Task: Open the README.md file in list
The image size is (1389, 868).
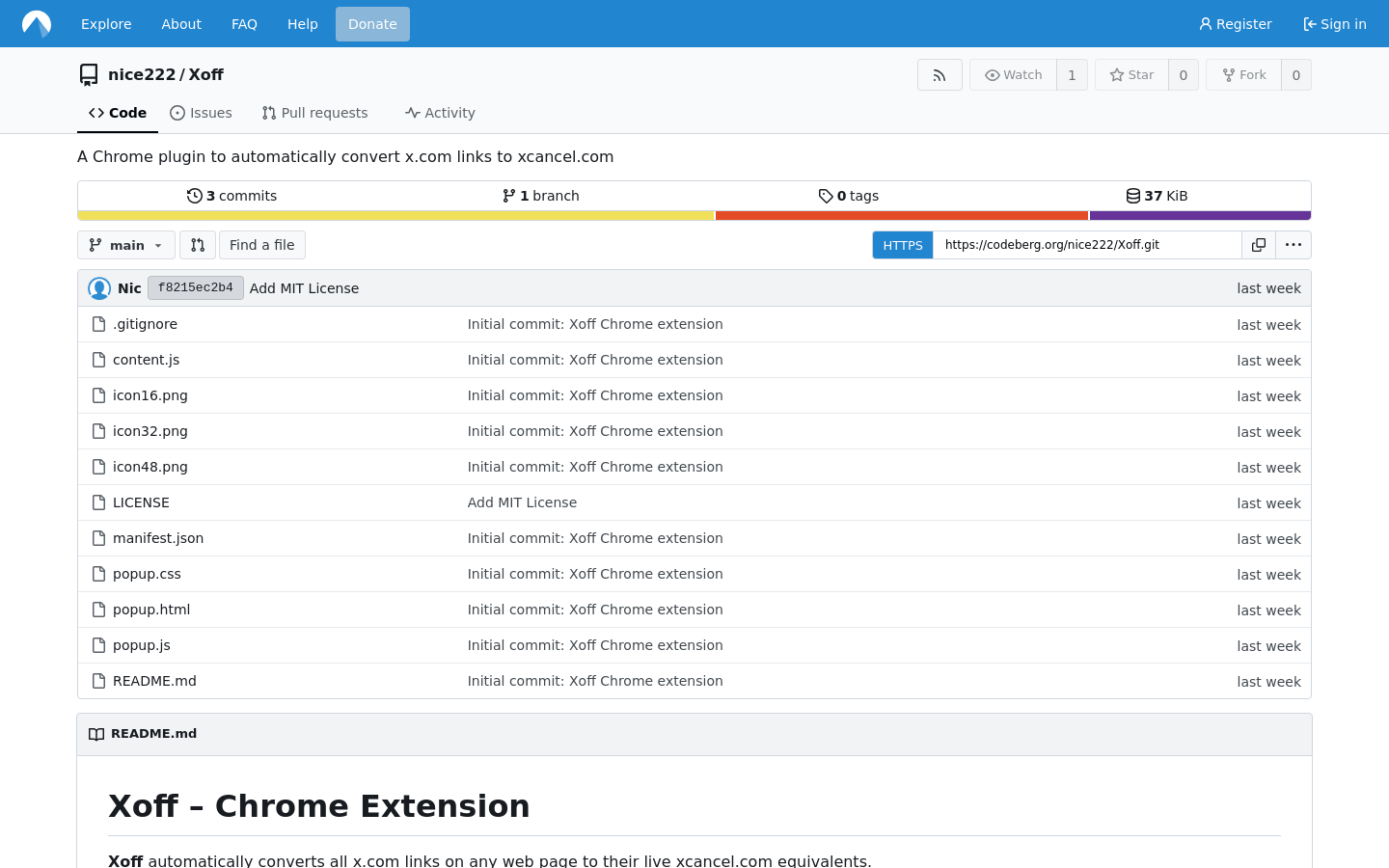Action: click(154, 681)
